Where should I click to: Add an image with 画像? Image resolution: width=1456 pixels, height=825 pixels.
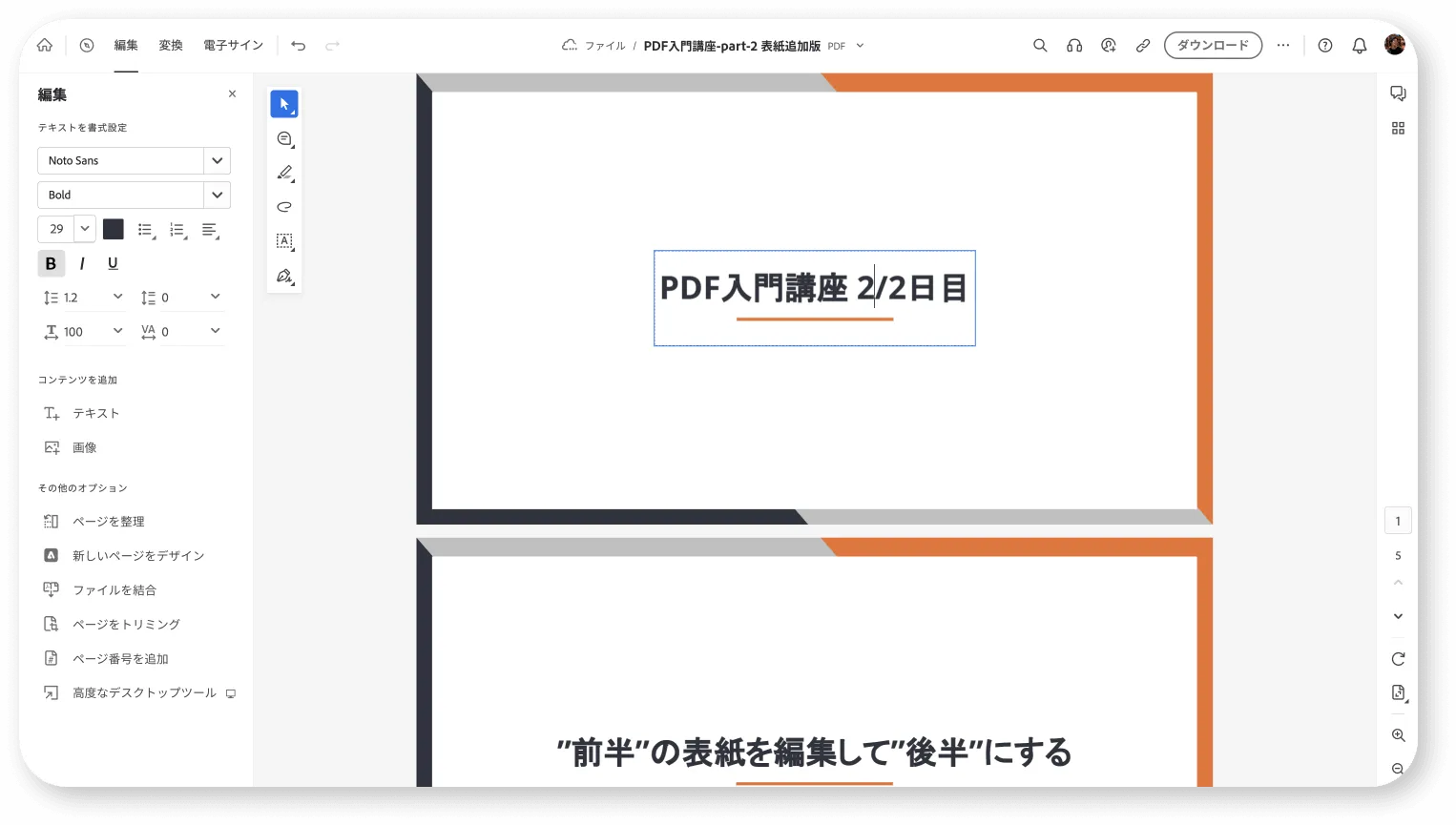click(x=85, y=447)
